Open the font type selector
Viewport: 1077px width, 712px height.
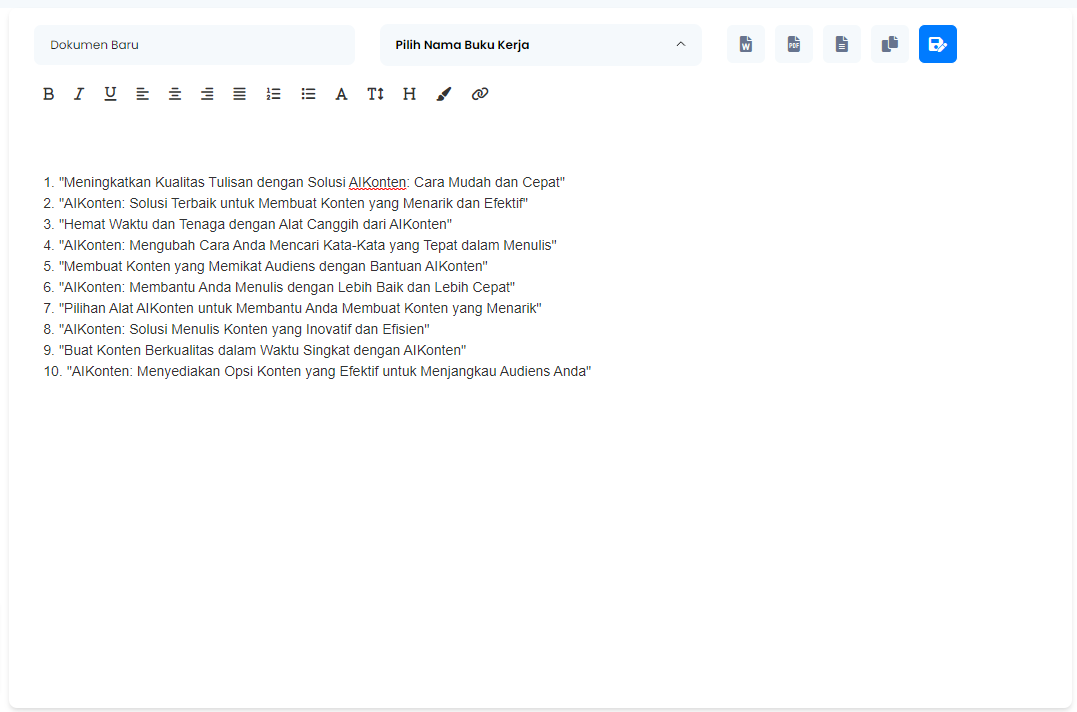pyautogui.click(x=341, y=94)
